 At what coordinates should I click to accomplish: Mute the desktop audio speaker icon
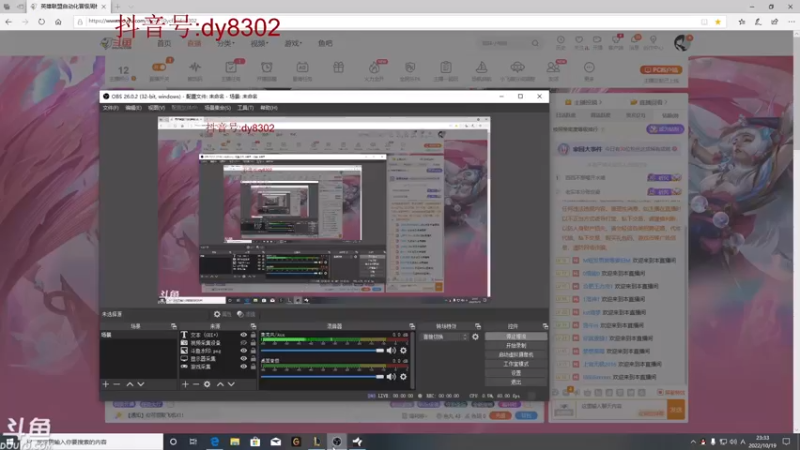(391, 377)
